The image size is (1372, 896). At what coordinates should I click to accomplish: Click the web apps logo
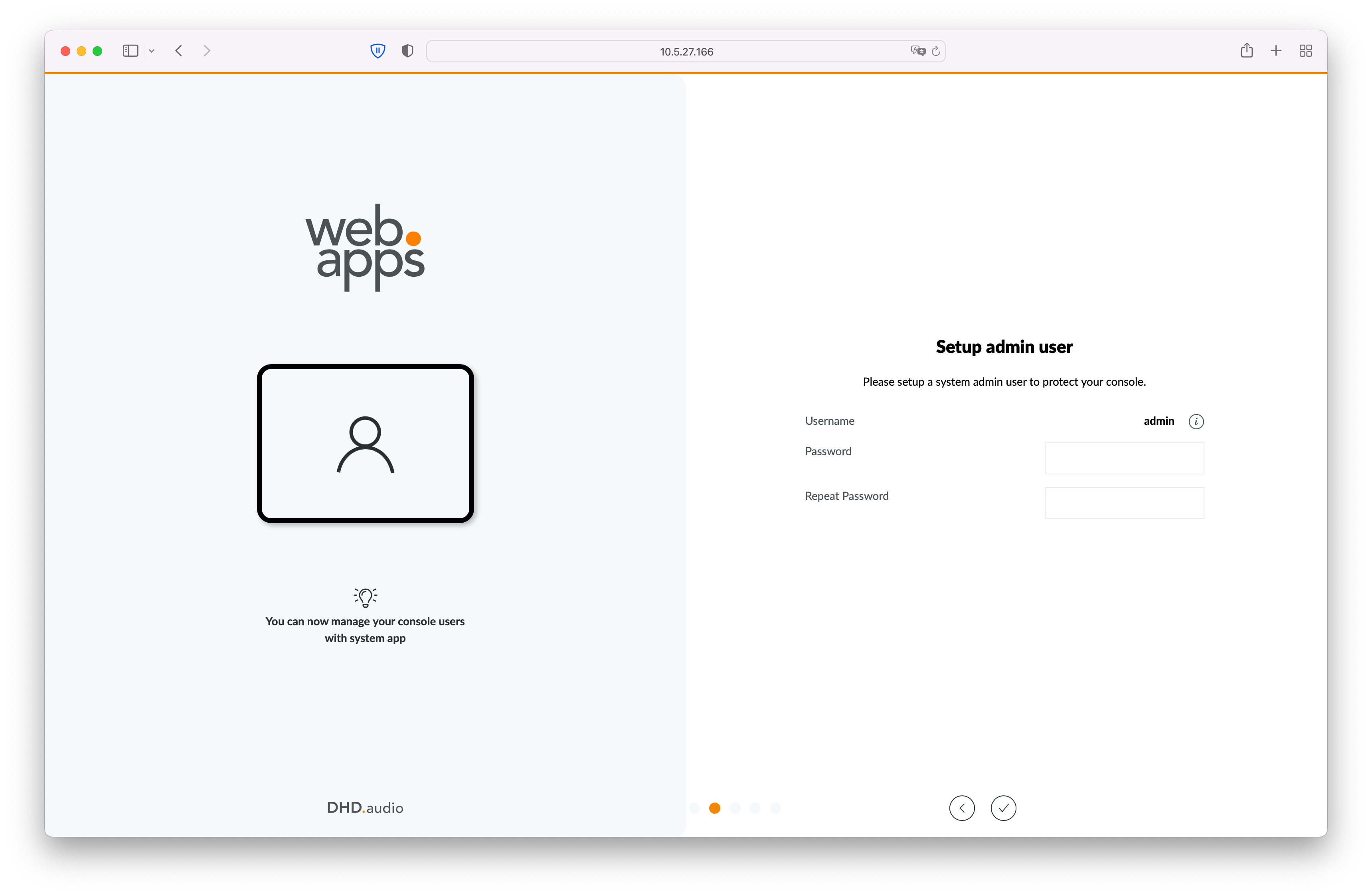pos(365,247)
